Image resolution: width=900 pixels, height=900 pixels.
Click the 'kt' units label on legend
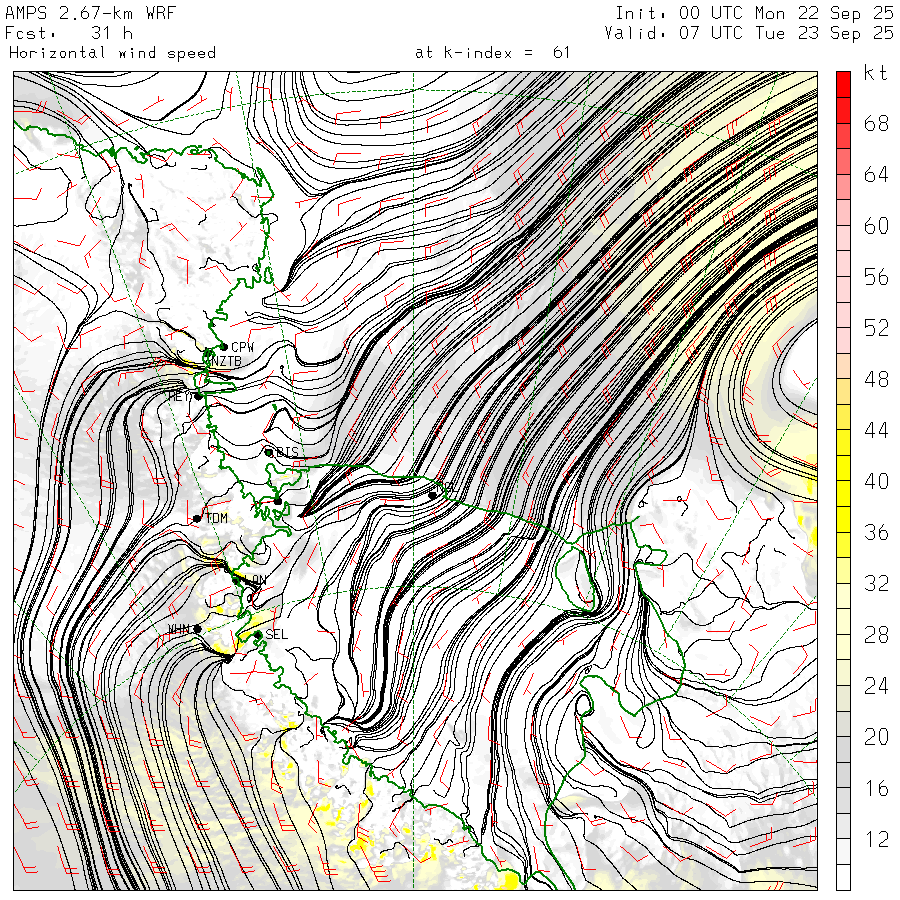[875, 73]
